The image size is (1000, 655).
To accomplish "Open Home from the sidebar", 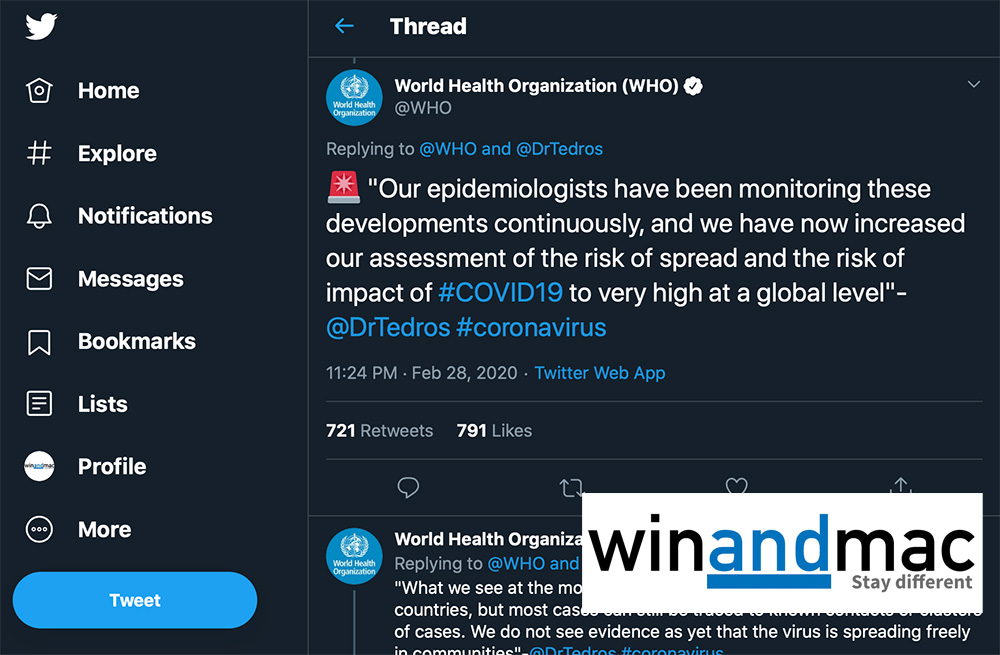I will (x=108, y=91).
